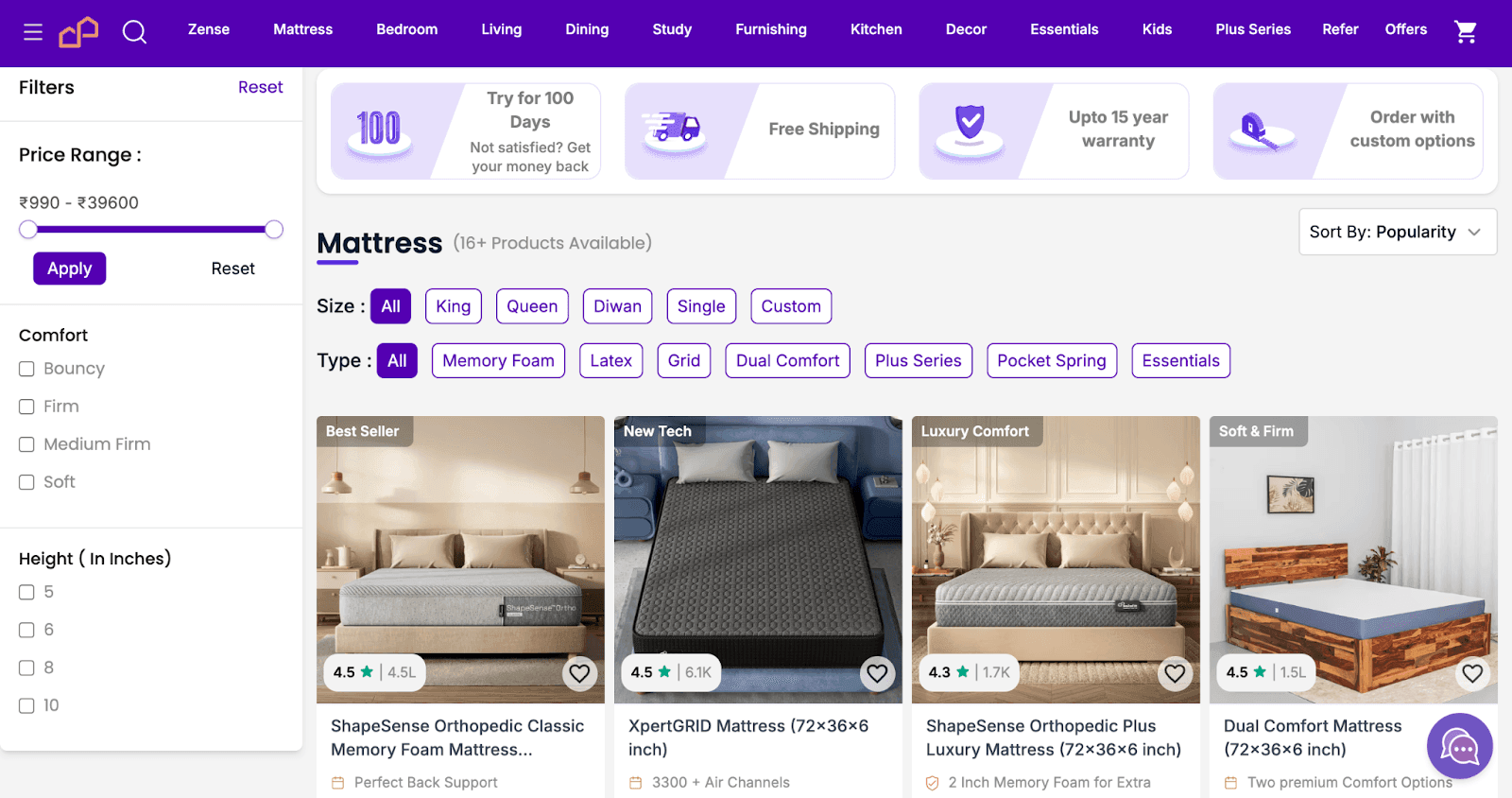Apply the selected price range
This screenshot has height=798, width=1512.
click(69, 268)
